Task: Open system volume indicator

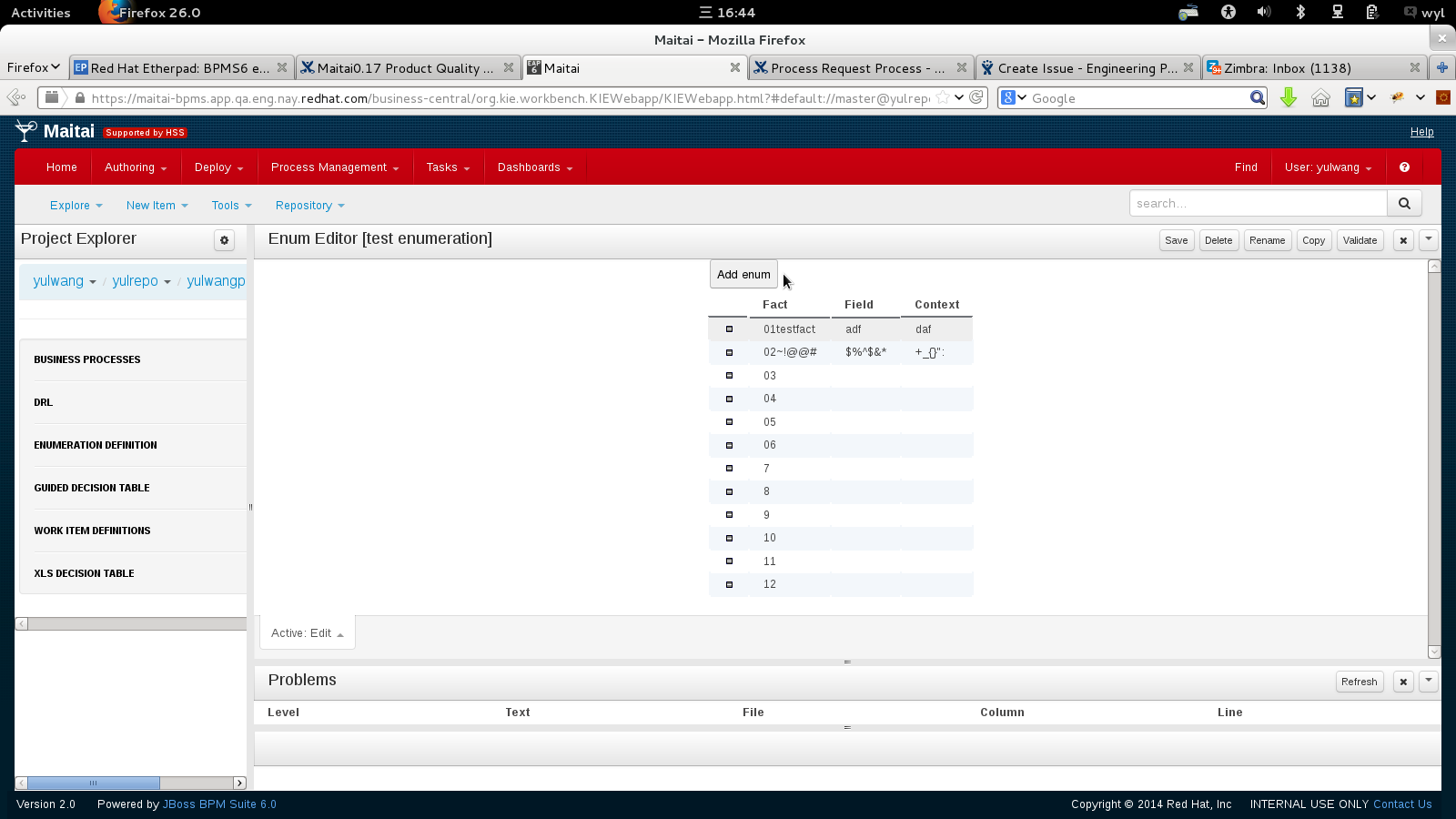Action: click(1264, 12)
